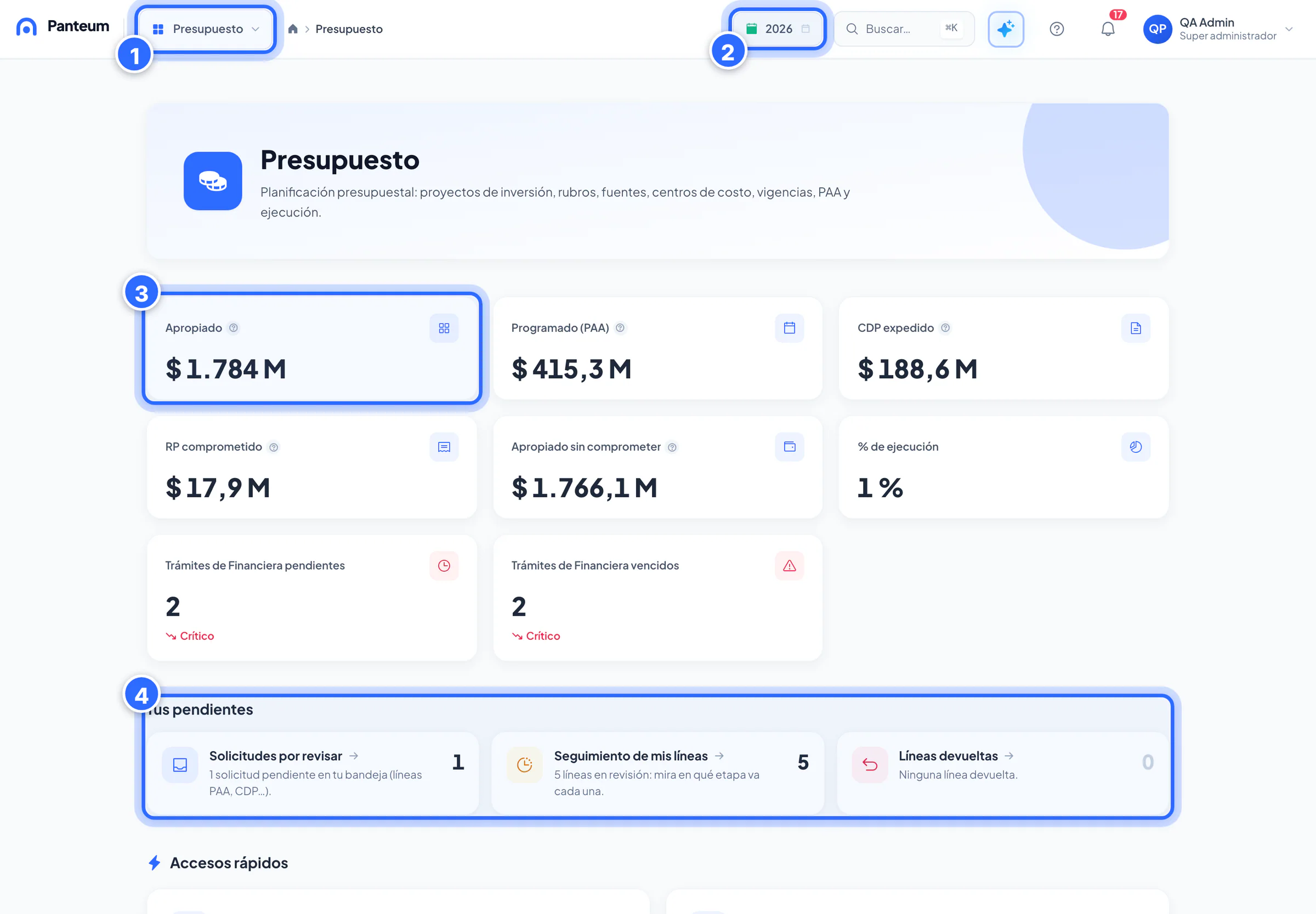
Task: Focus the Buscar search field
Action: click(904, 29)
